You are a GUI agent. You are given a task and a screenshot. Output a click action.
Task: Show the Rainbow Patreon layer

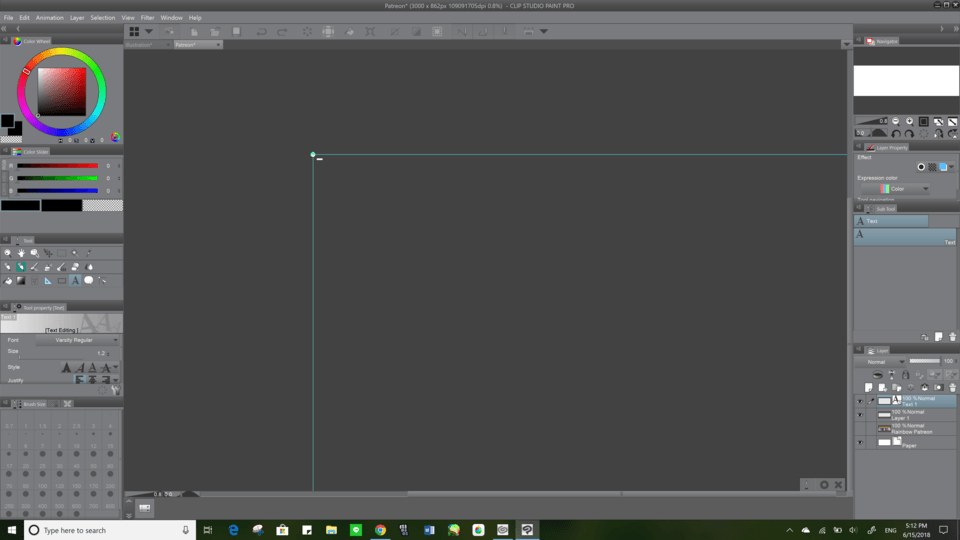click(860, 429)
